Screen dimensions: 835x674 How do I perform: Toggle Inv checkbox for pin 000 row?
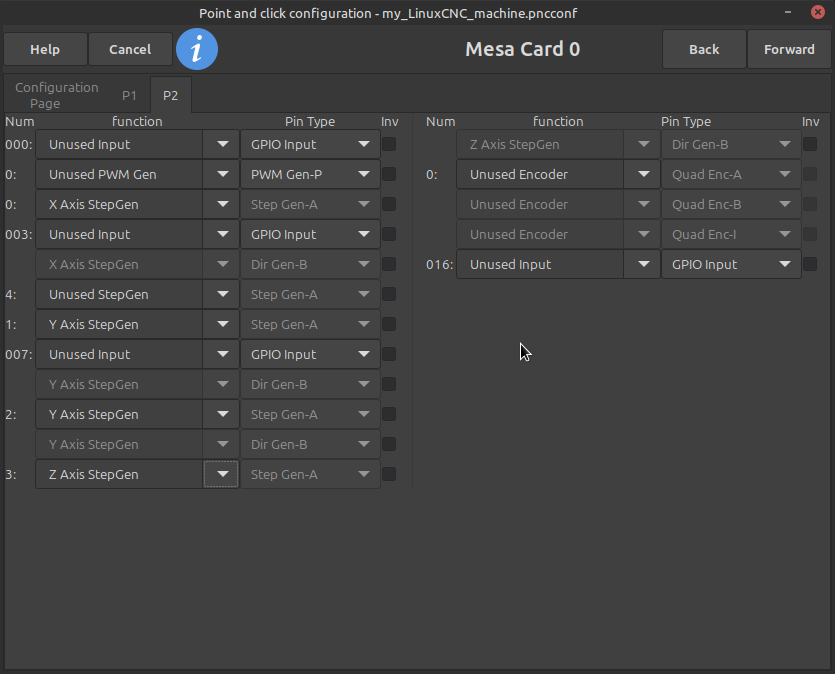[x=389, y=144]
